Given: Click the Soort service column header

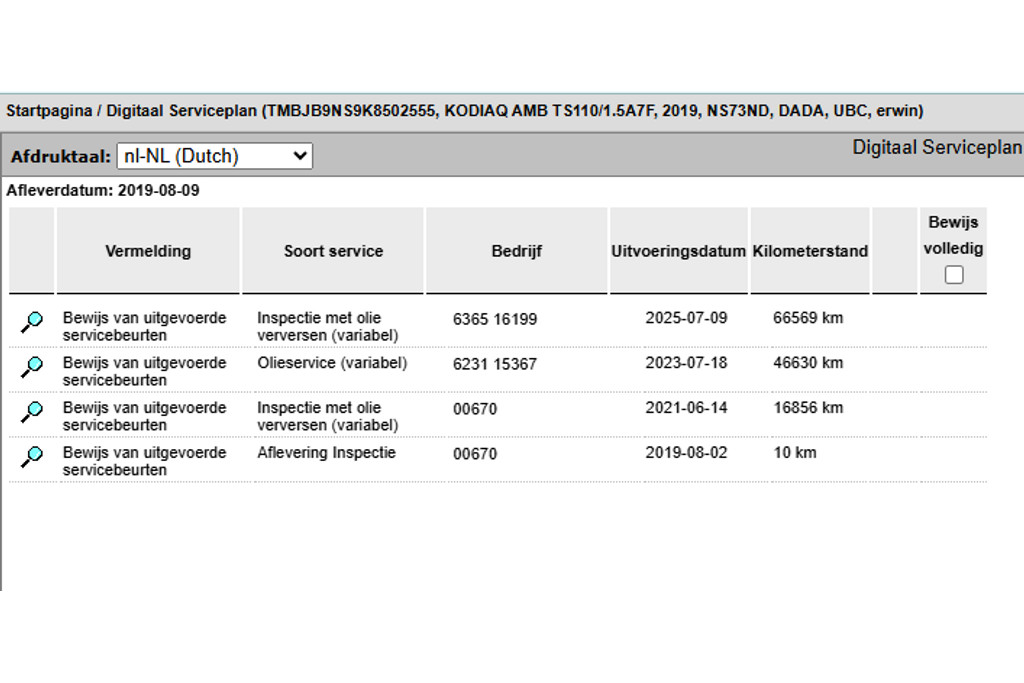Looking at the screenshot, I should pyautogui.click(x=333, y=251).
